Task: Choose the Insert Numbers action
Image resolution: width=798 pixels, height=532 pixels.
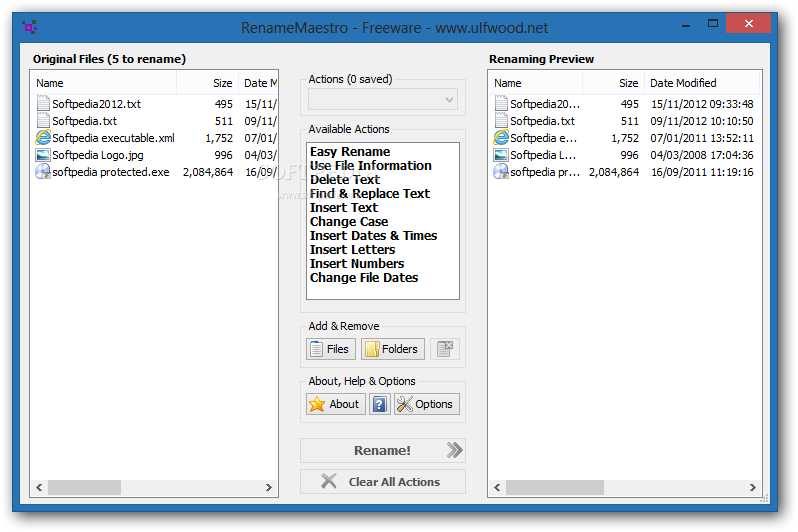Action: tap(357, 264)
